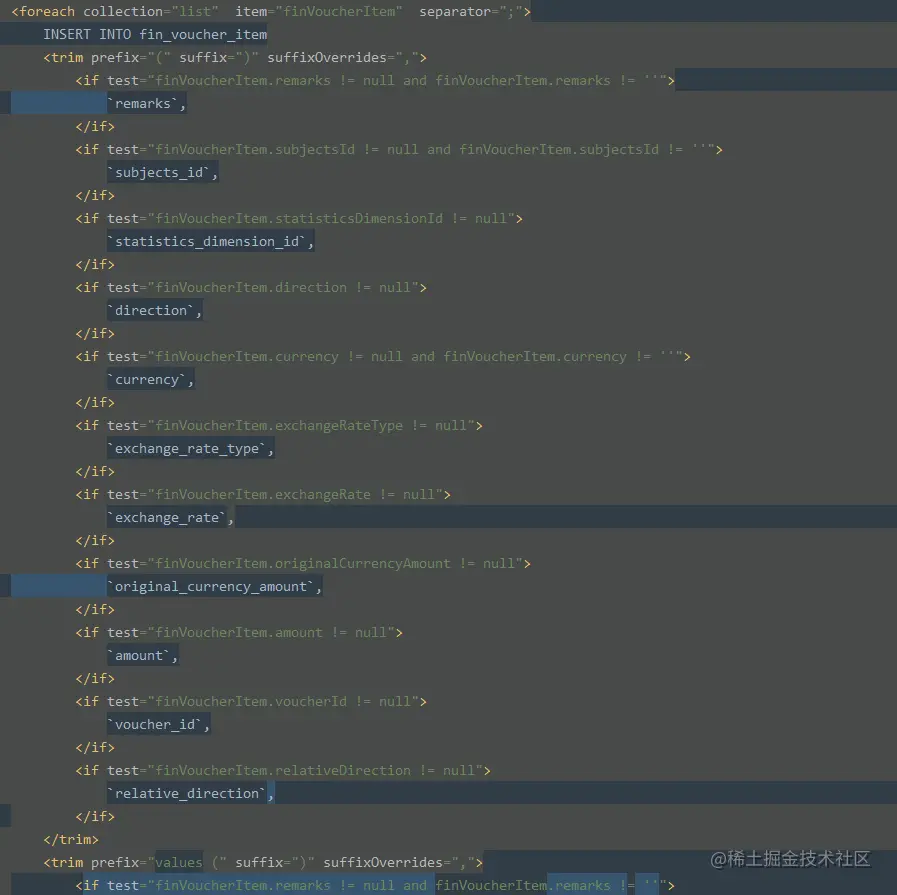The image size is (897, 895).
Task: Click the `amount`, column line
Action: (x=142, y=655)
